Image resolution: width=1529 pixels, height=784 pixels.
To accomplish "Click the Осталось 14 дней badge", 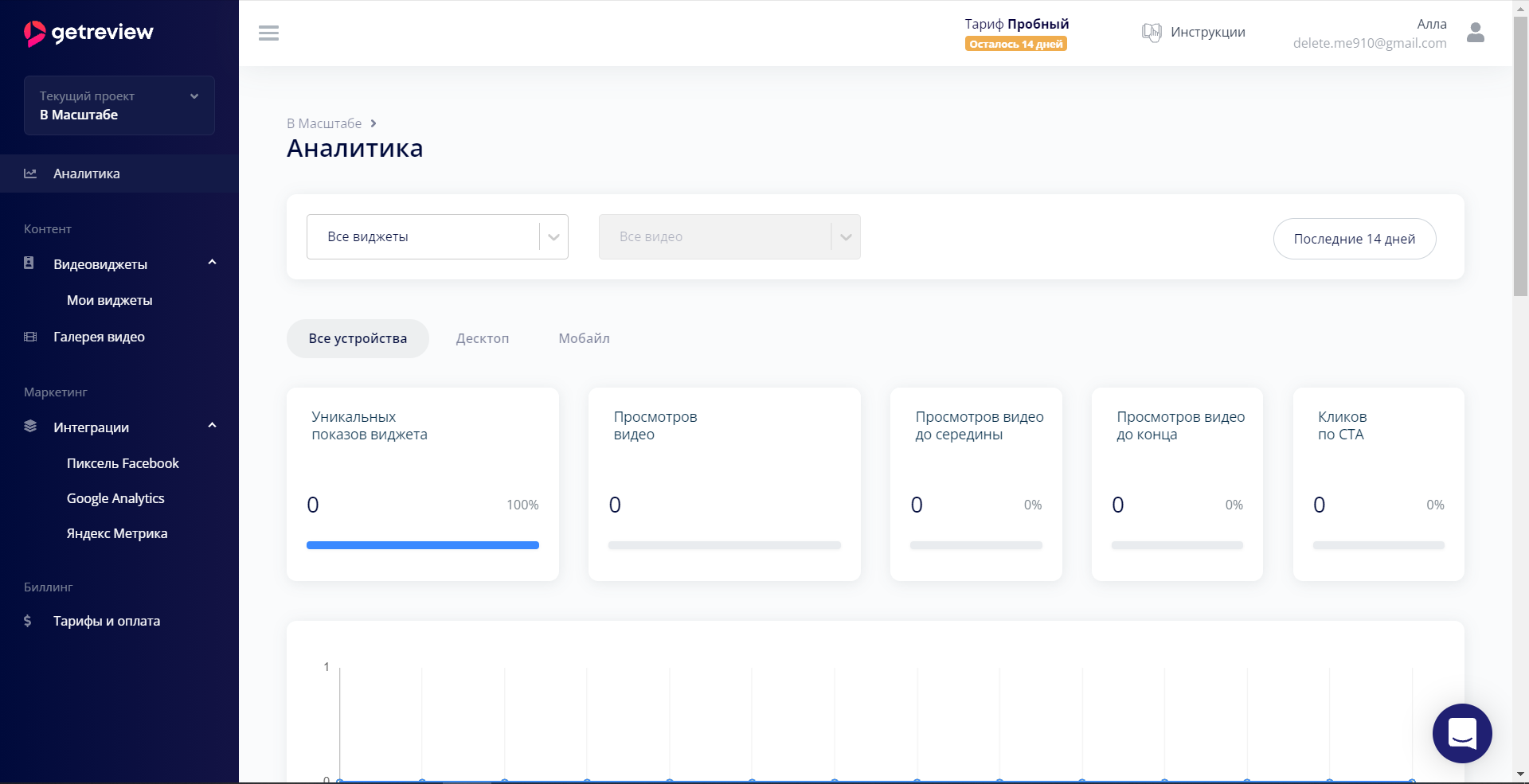I will [1016, 44].
